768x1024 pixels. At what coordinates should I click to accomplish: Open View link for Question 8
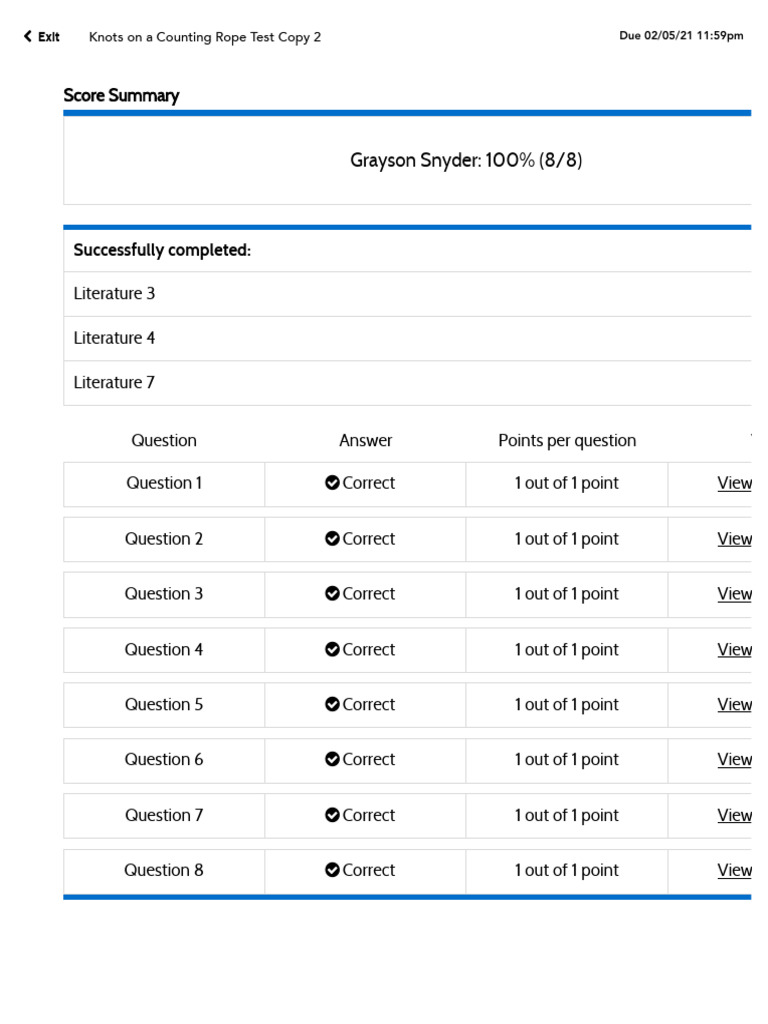[734, 871]
